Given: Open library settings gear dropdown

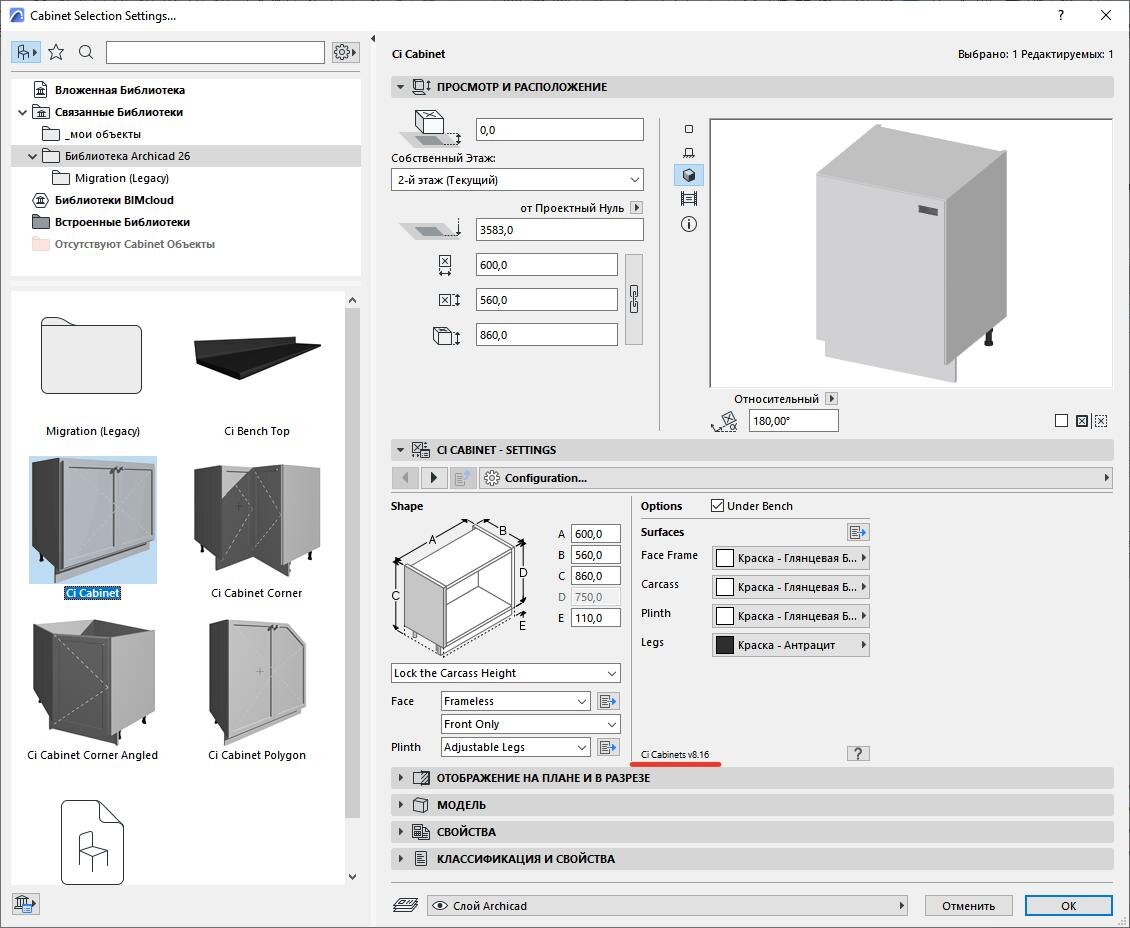Looking at the screenshot, I should pos(345,52).
